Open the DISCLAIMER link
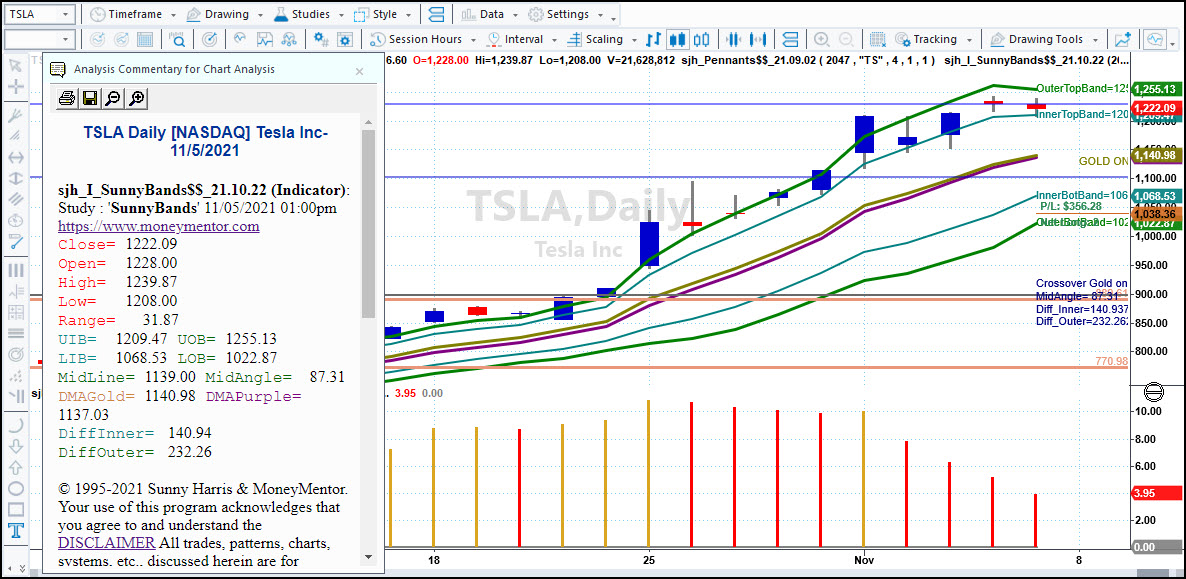 click(x=107, y=543)
